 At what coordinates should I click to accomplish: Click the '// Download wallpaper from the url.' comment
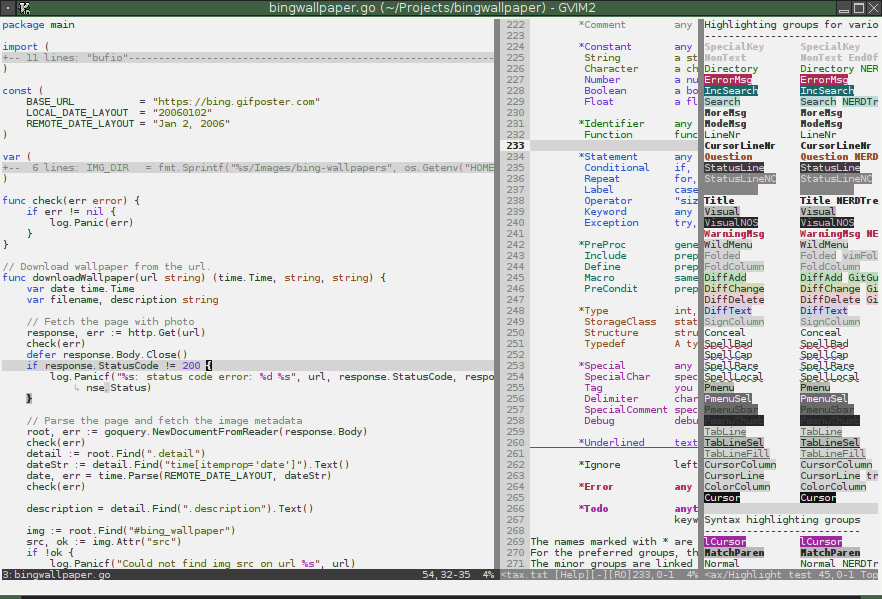coord(106,267)
